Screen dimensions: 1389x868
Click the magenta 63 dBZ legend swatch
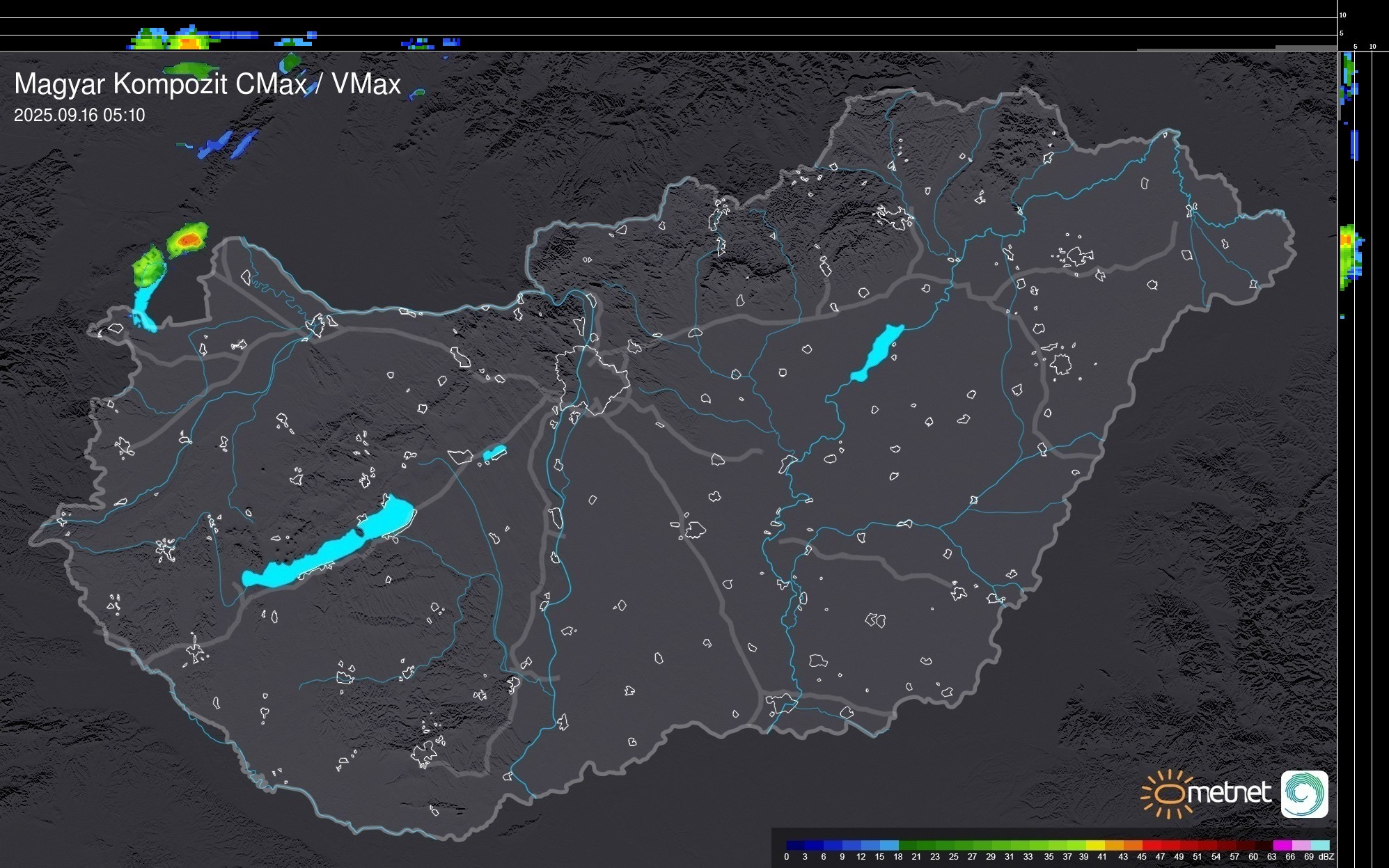pyautogui.click(x=1282, y=845)
